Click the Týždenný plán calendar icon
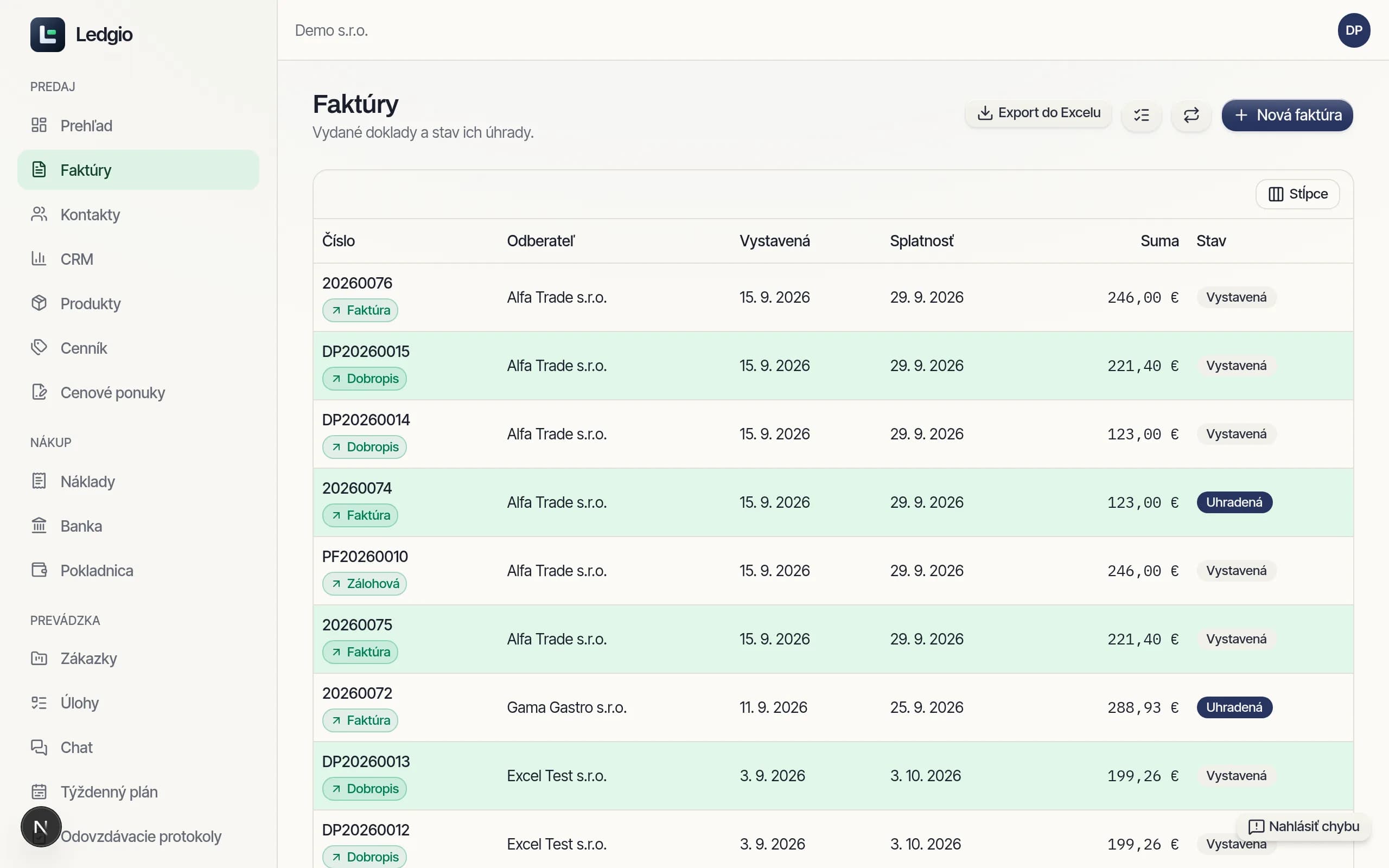Image resolution: width=1389 pixels, height=868 pixels. 39,792
